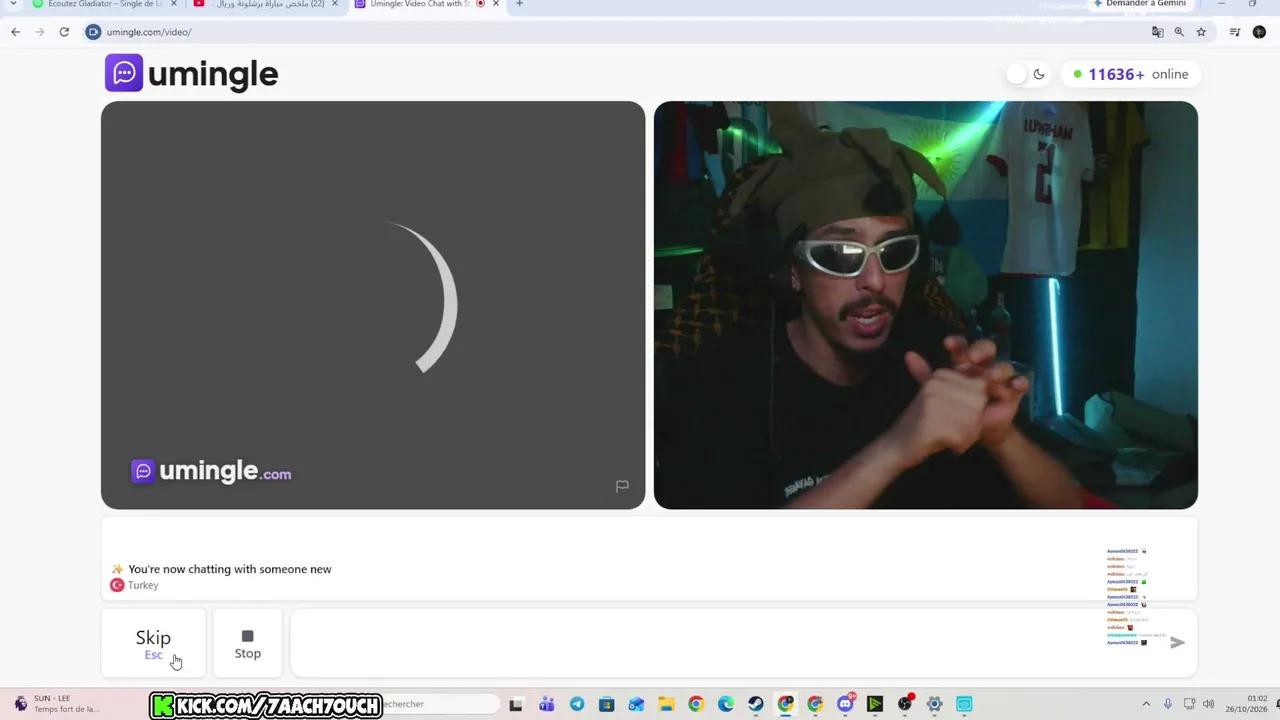The height and width of the screenshot is (720, 1280).
Task: Send the chat message with arrow icon
Action: (x=1177, y=643)
